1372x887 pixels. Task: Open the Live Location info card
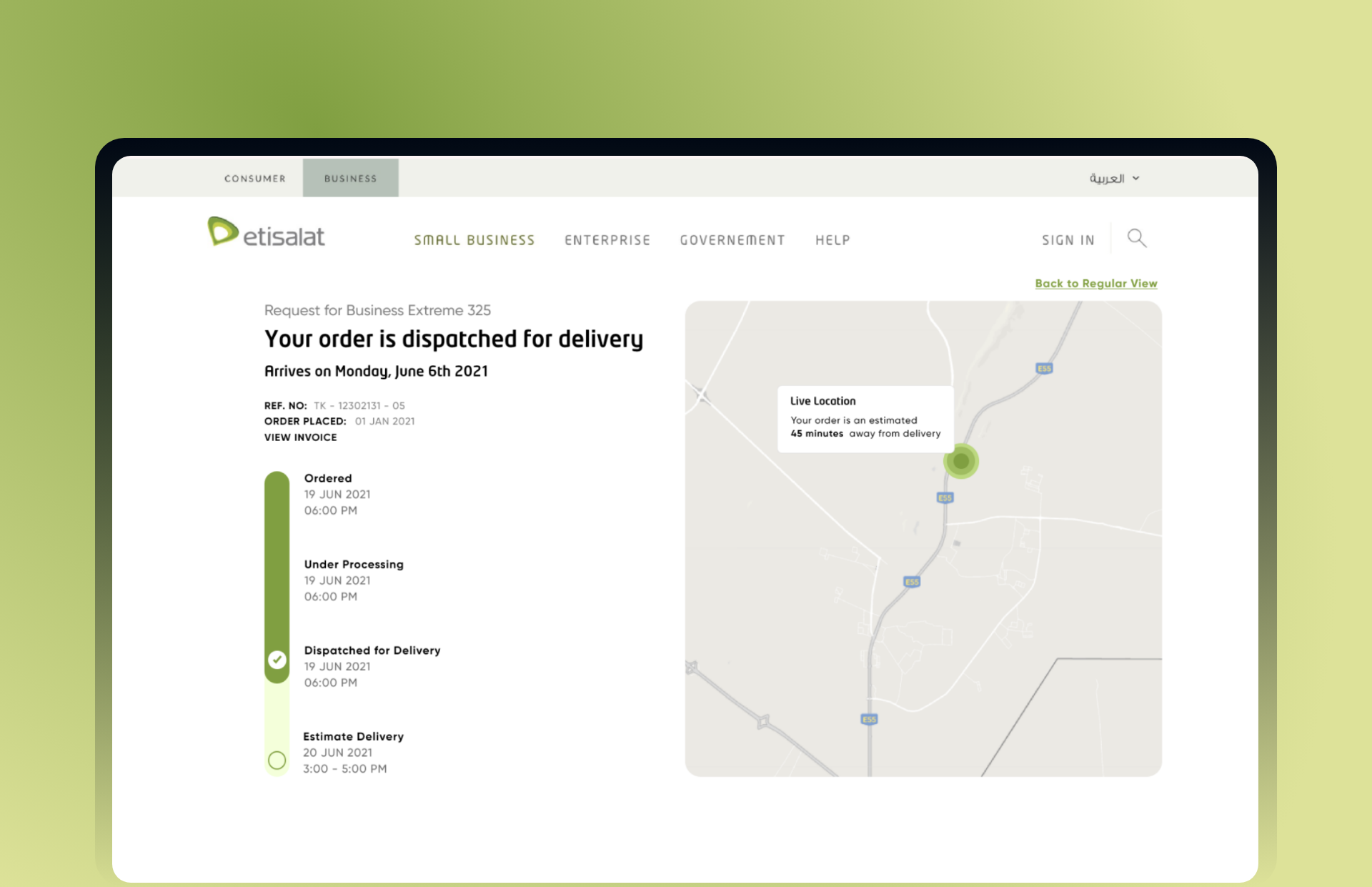(x=865, y=417)
